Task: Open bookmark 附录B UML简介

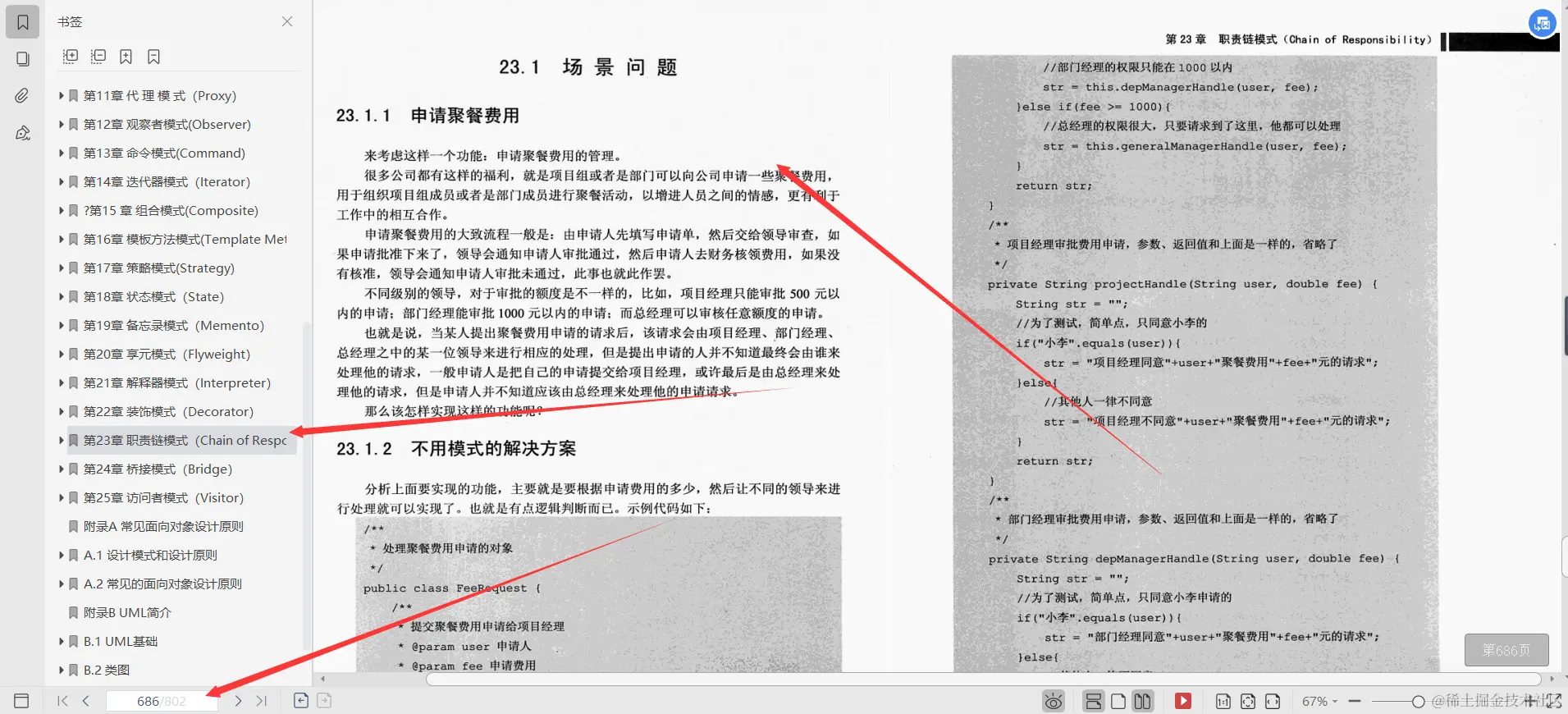Action: pos(127,612)
